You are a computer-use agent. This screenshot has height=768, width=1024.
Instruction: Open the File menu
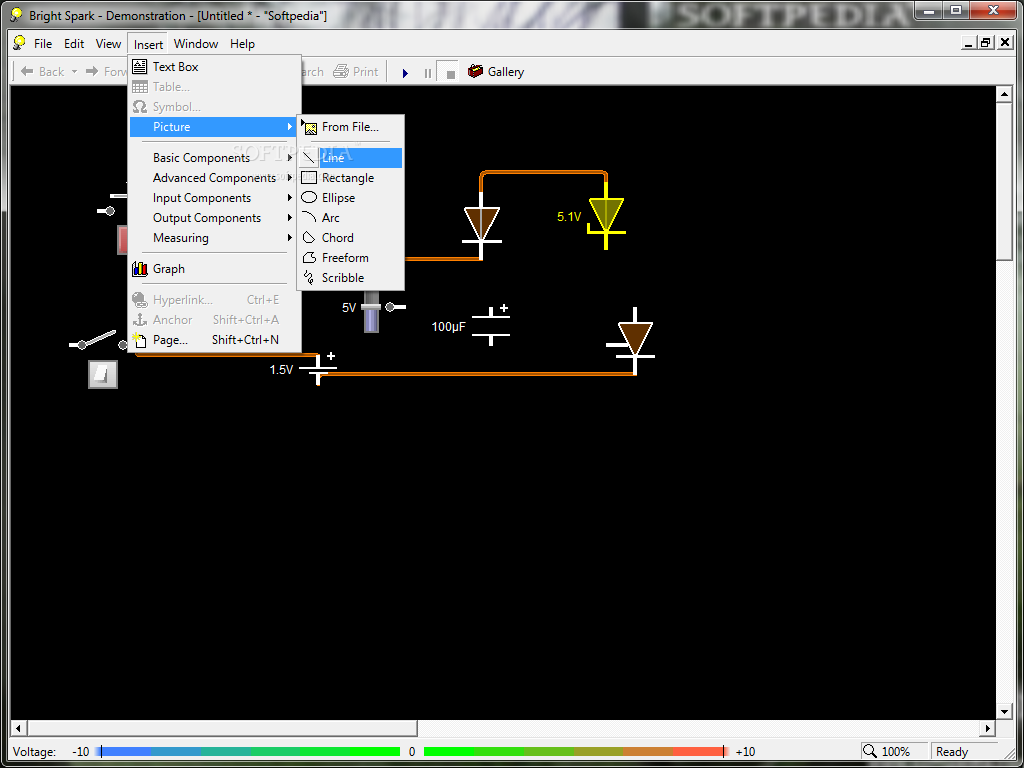coord(43,44)
